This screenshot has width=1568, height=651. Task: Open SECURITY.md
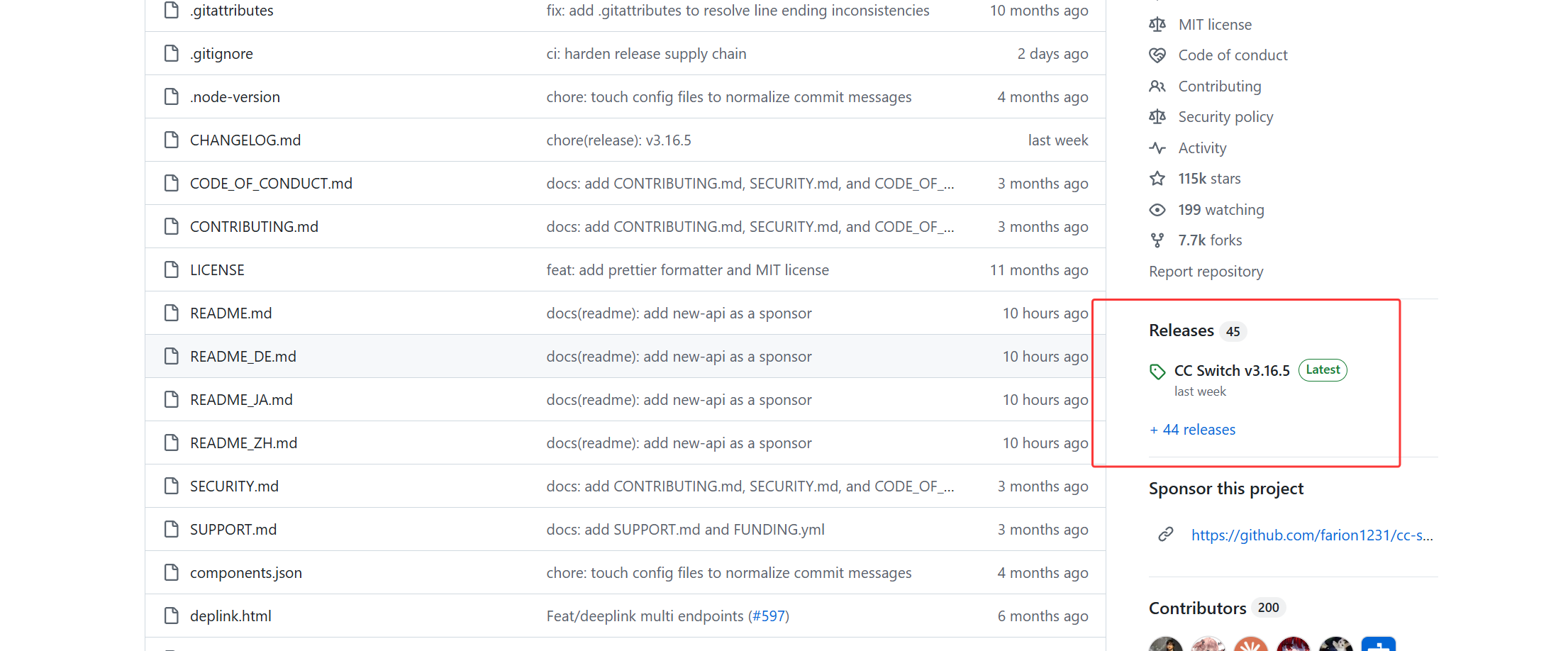[234, 486]
